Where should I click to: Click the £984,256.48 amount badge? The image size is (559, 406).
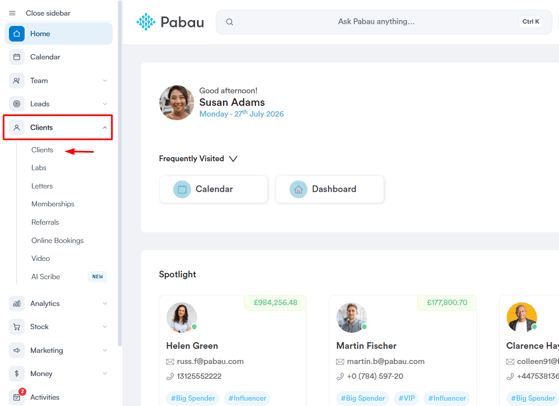point(275,303)
